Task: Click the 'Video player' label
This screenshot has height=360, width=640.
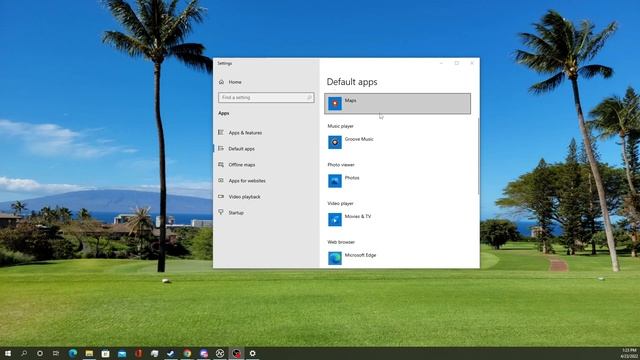Action: pyautogui.click(x=340, y=203)
